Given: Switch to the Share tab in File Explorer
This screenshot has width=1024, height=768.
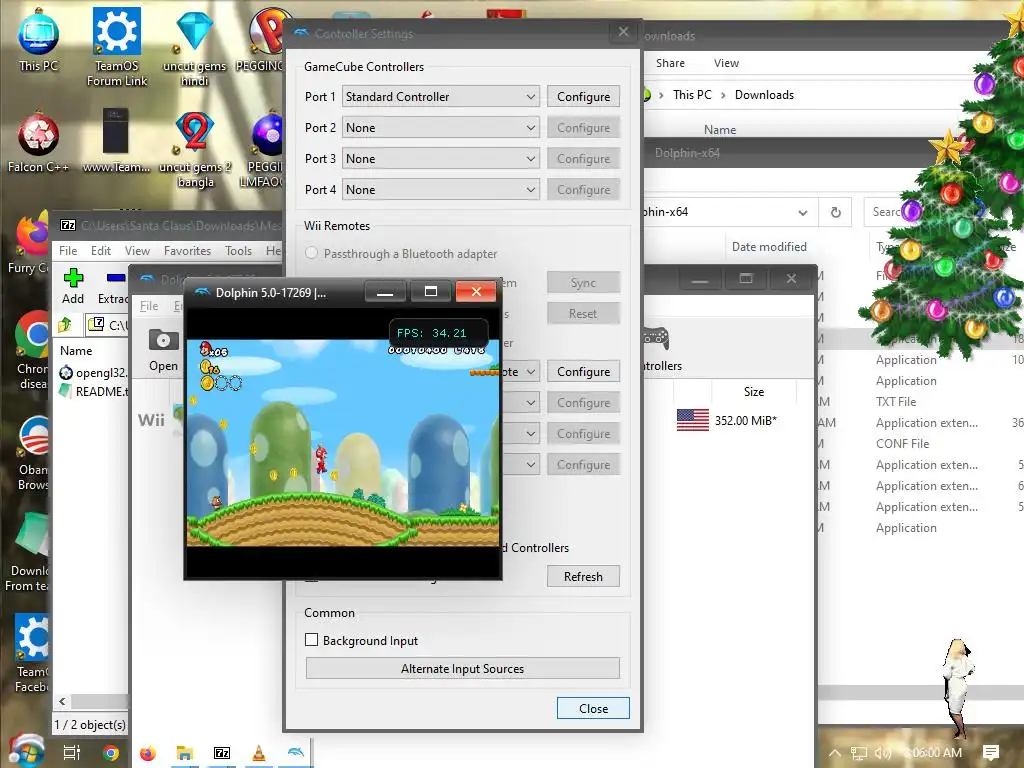Looking at the screenshot, I should pyautogui.click(x=670, y=63).
